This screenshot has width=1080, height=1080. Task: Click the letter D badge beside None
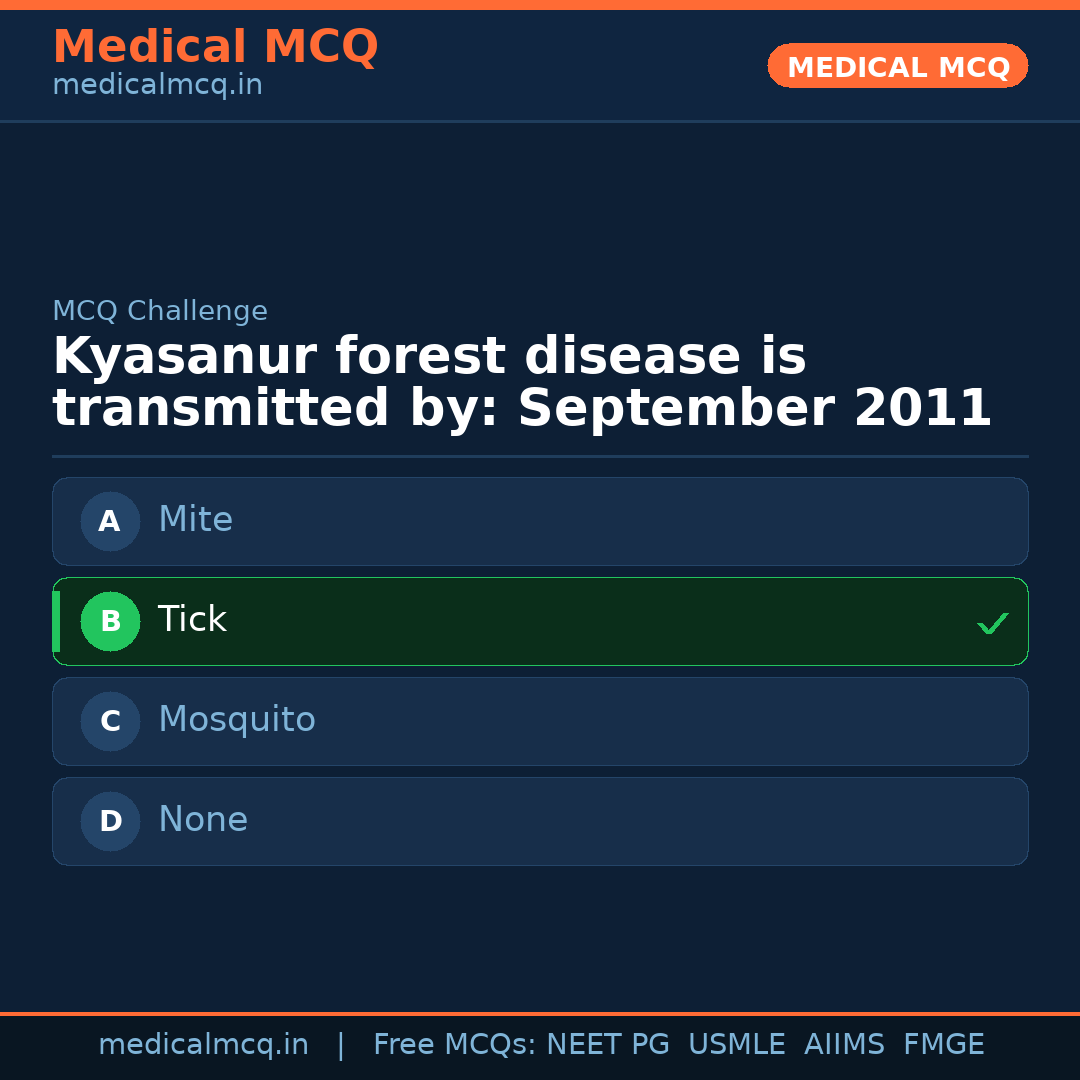click(x=110, y=821)
